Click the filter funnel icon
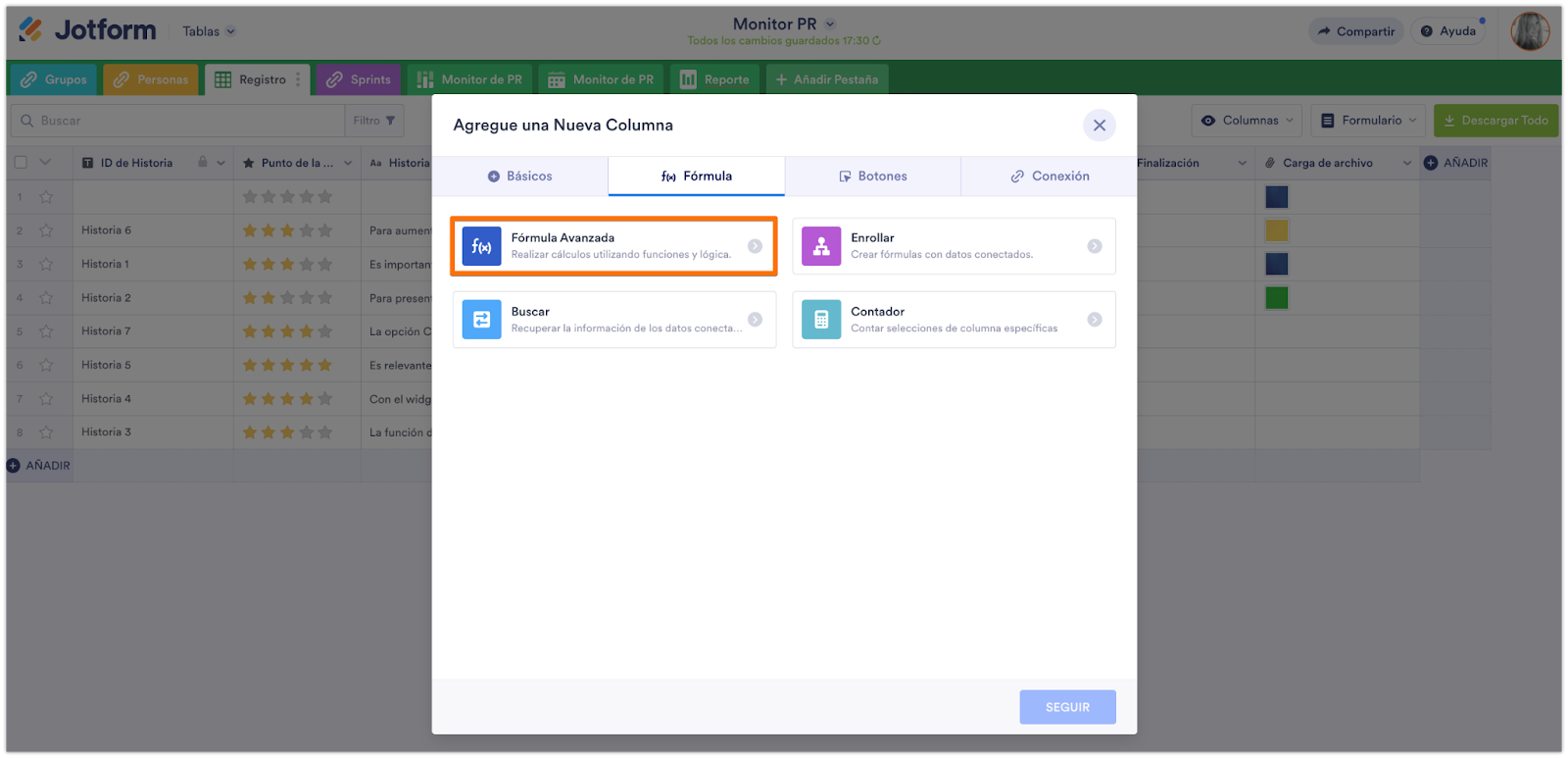Image resolution: width=1568 pixels, height=758 pixels. [x=390, y=121]
